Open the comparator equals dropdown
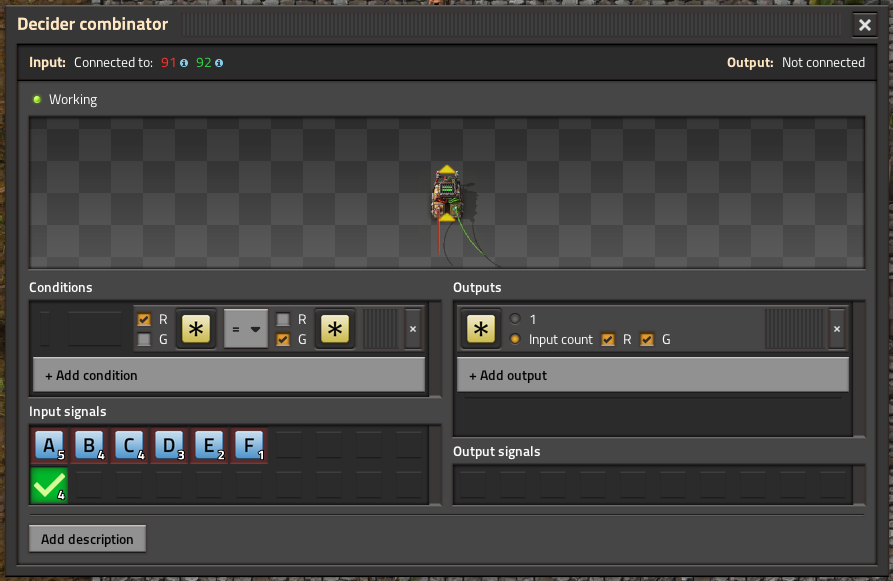Image resolution: width=893 pixels, height=581 pixels. click(246, 329)
